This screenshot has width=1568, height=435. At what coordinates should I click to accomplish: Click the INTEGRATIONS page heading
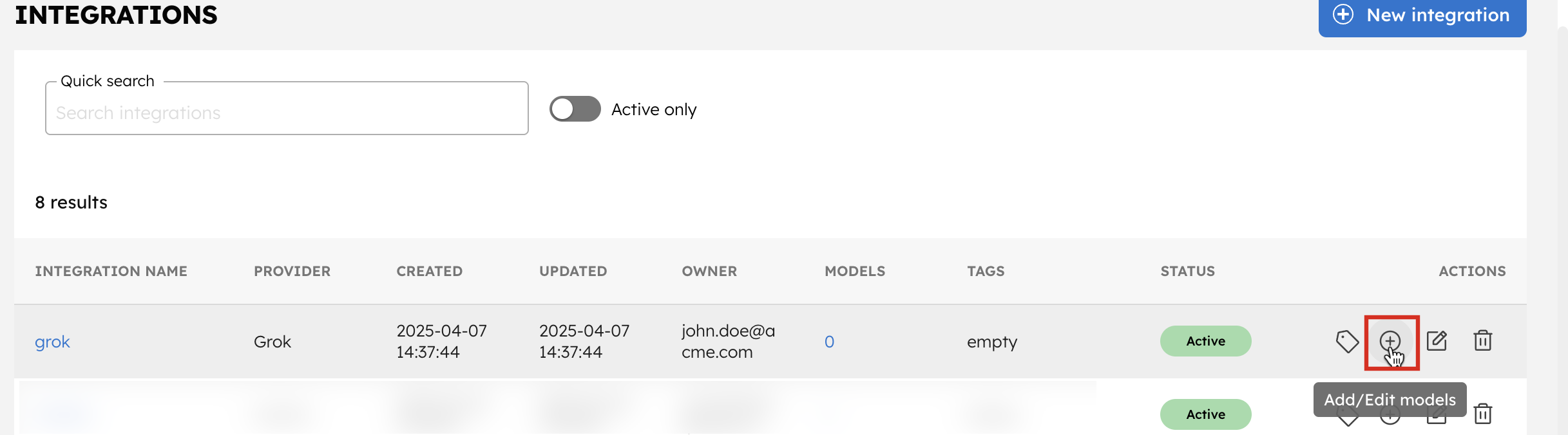(x=116, y=15)
